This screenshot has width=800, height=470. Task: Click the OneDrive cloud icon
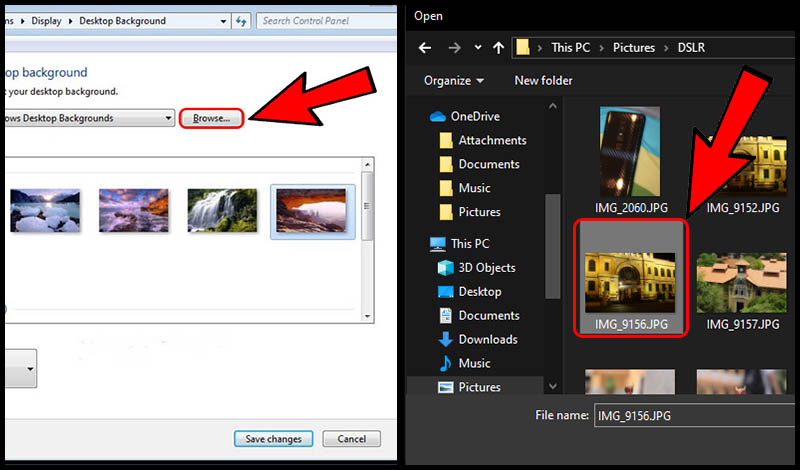point(438,117)
